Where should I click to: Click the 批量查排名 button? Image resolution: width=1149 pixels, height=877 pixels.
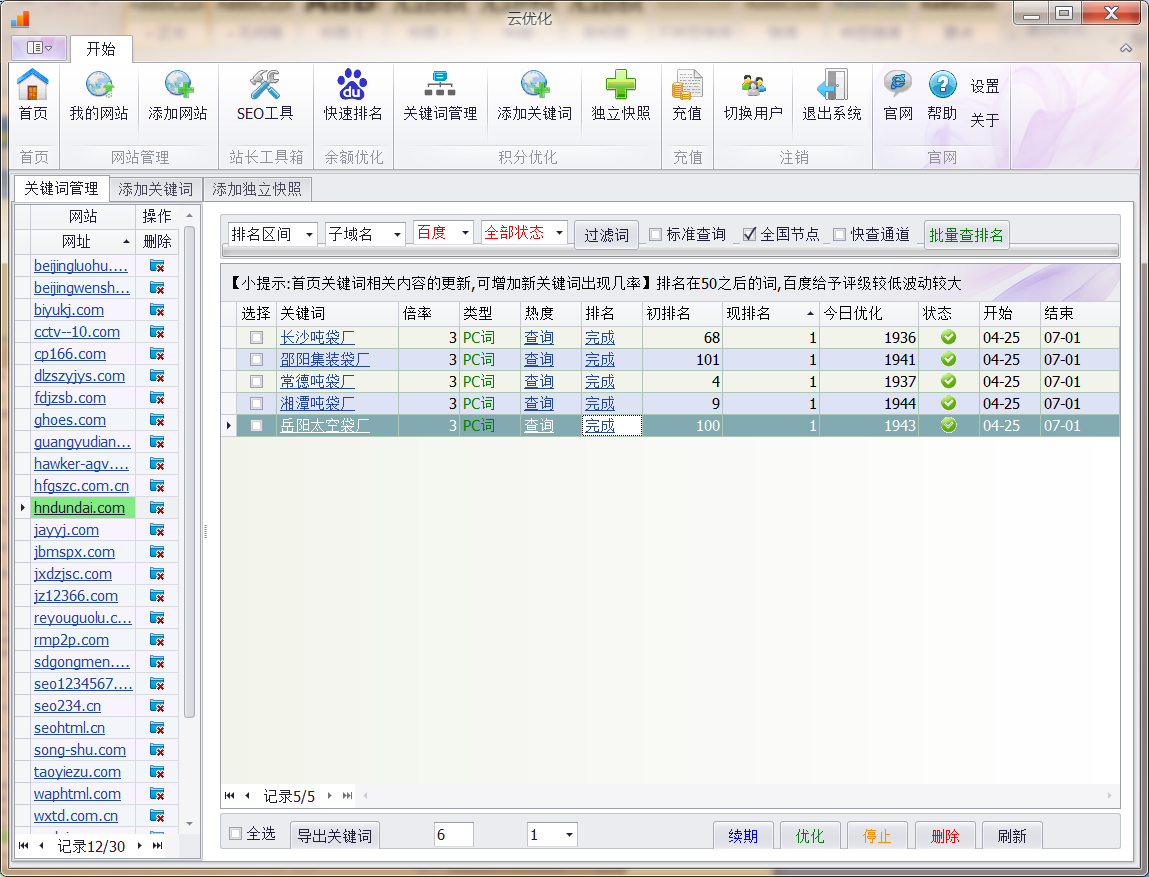point(966,233)
